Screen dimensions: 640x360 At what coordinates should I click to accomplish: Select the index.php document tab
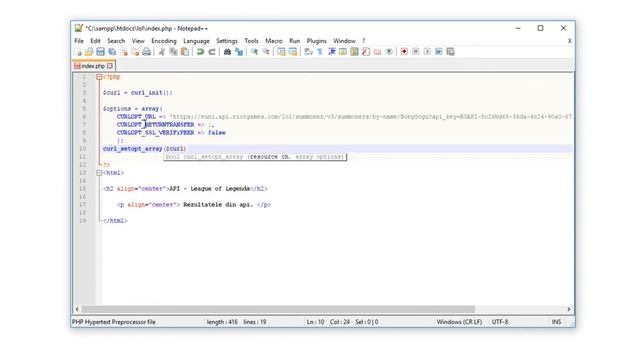93,66
